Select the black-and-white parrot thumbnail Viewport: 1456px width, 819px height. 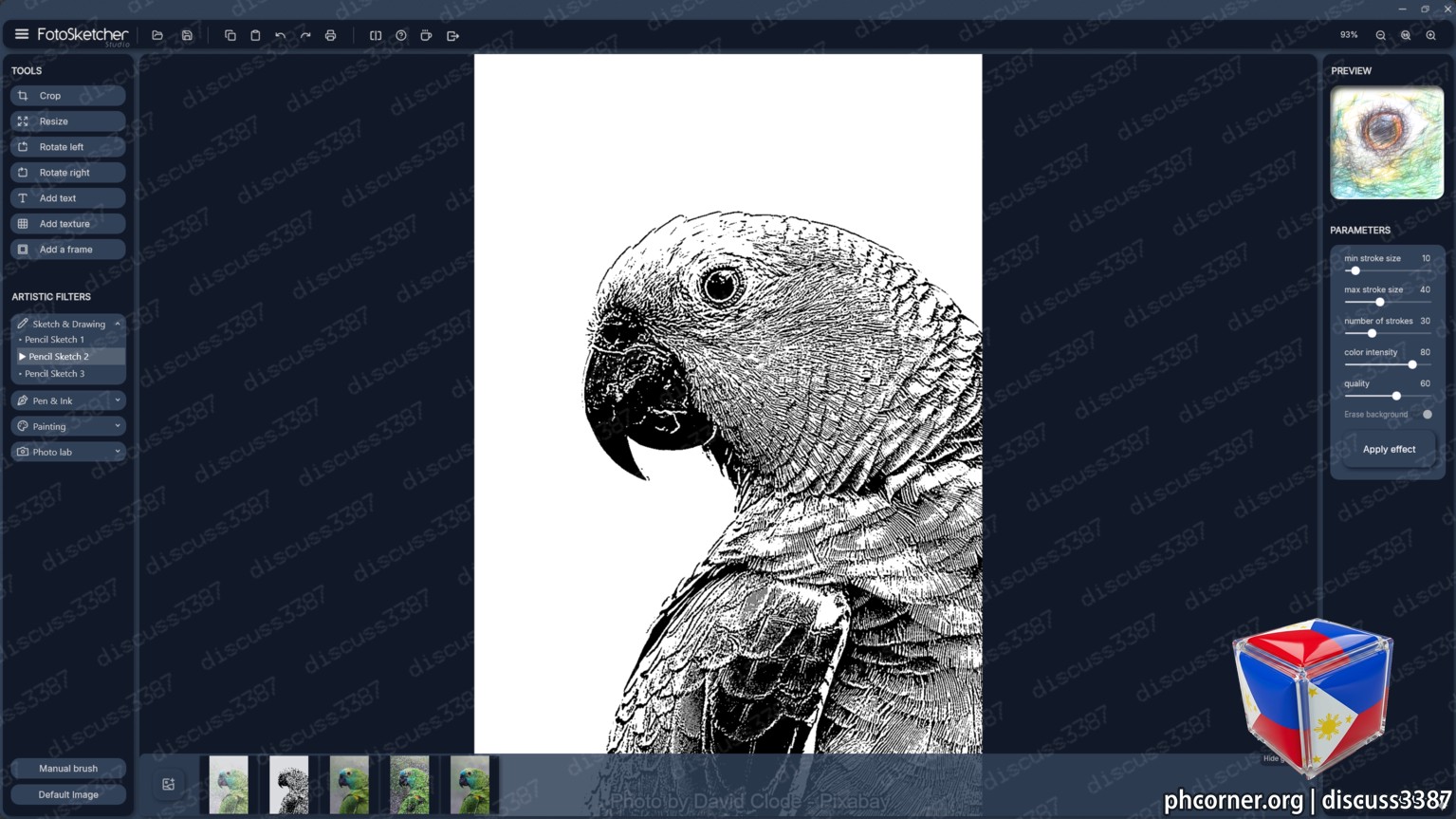289,785
